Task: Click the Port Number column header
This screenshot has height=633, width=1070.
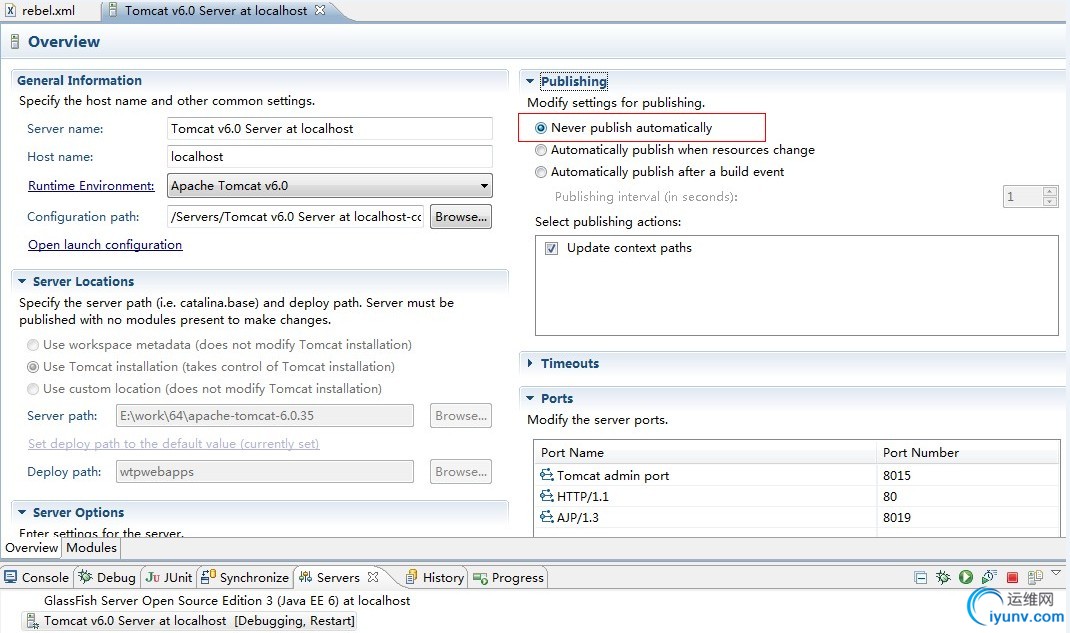Action: click(x=968, y=452)
